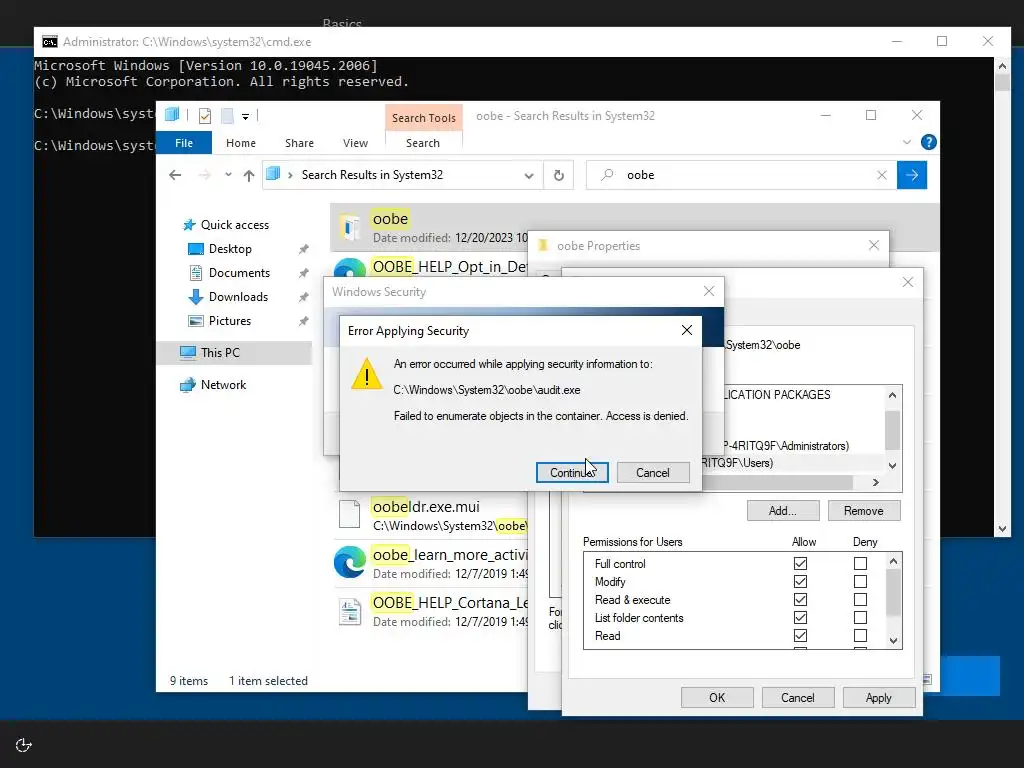1024x768 pixels.
Task: Click Continue in Error Applying Security dialog
Action: (572, 472)
